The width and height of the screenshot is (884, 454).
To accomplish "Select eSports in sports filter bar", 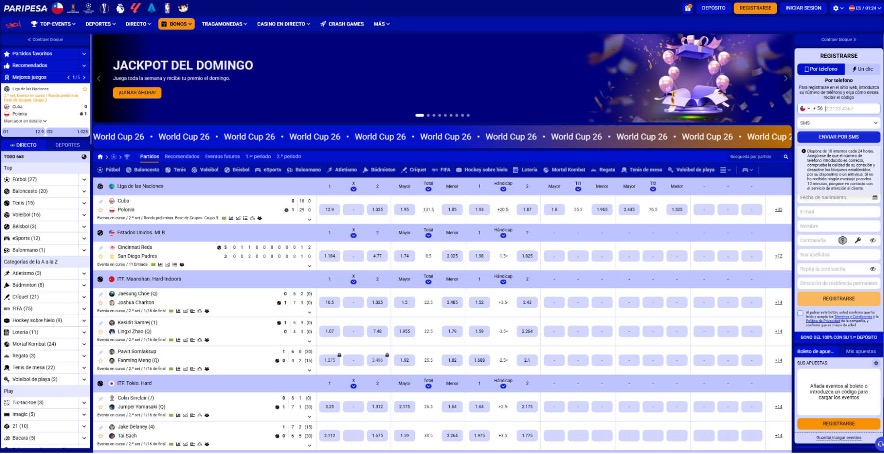I will [x=268, y=169].
